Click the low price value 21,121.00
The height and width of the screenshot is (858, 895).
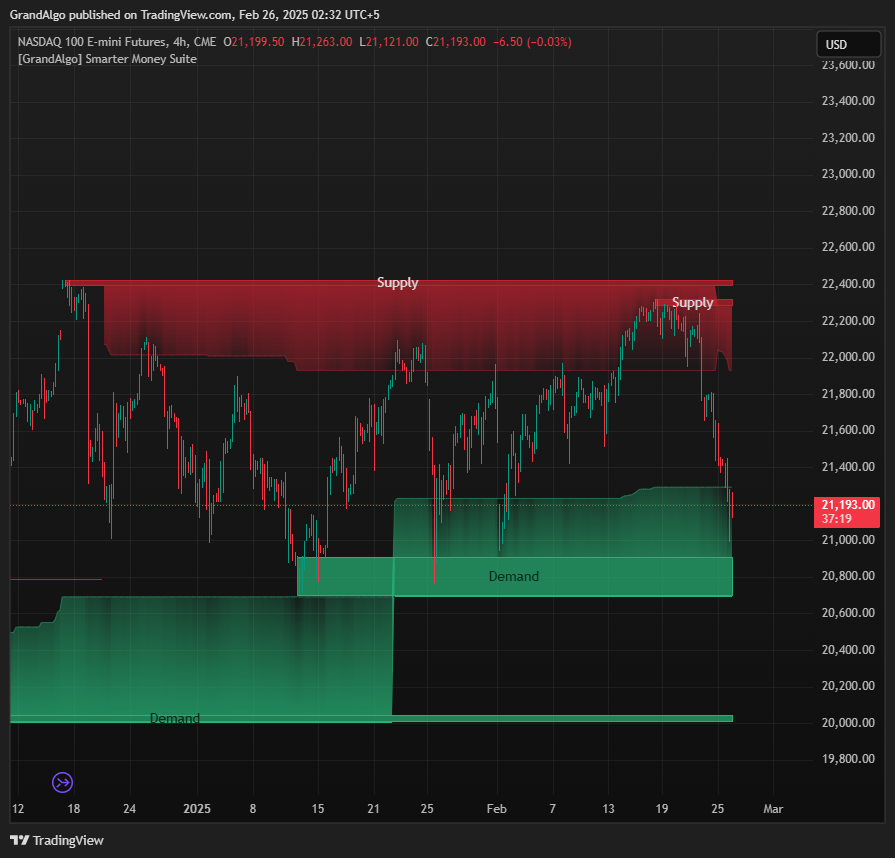tap(392, 42)
